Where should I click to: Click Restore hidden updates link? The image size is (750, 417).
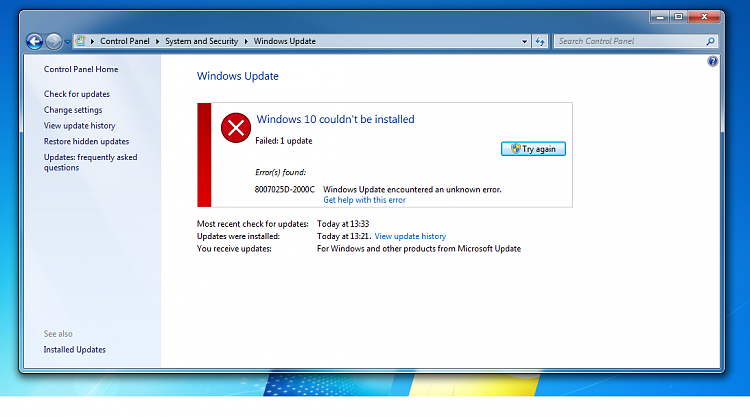click(86, 142)
